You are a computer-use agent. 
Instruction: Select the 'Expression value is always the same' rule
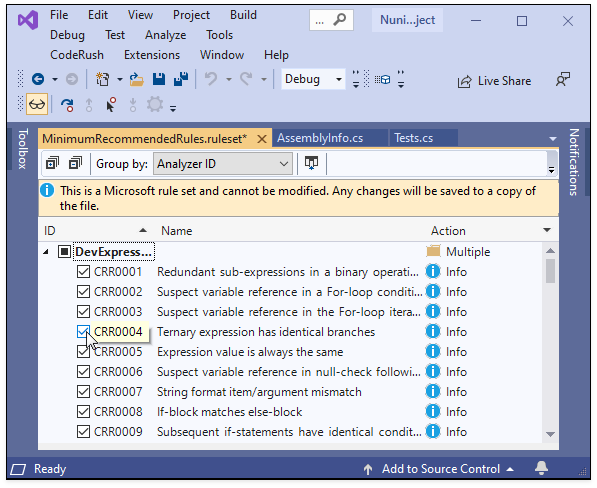(250, 352)
